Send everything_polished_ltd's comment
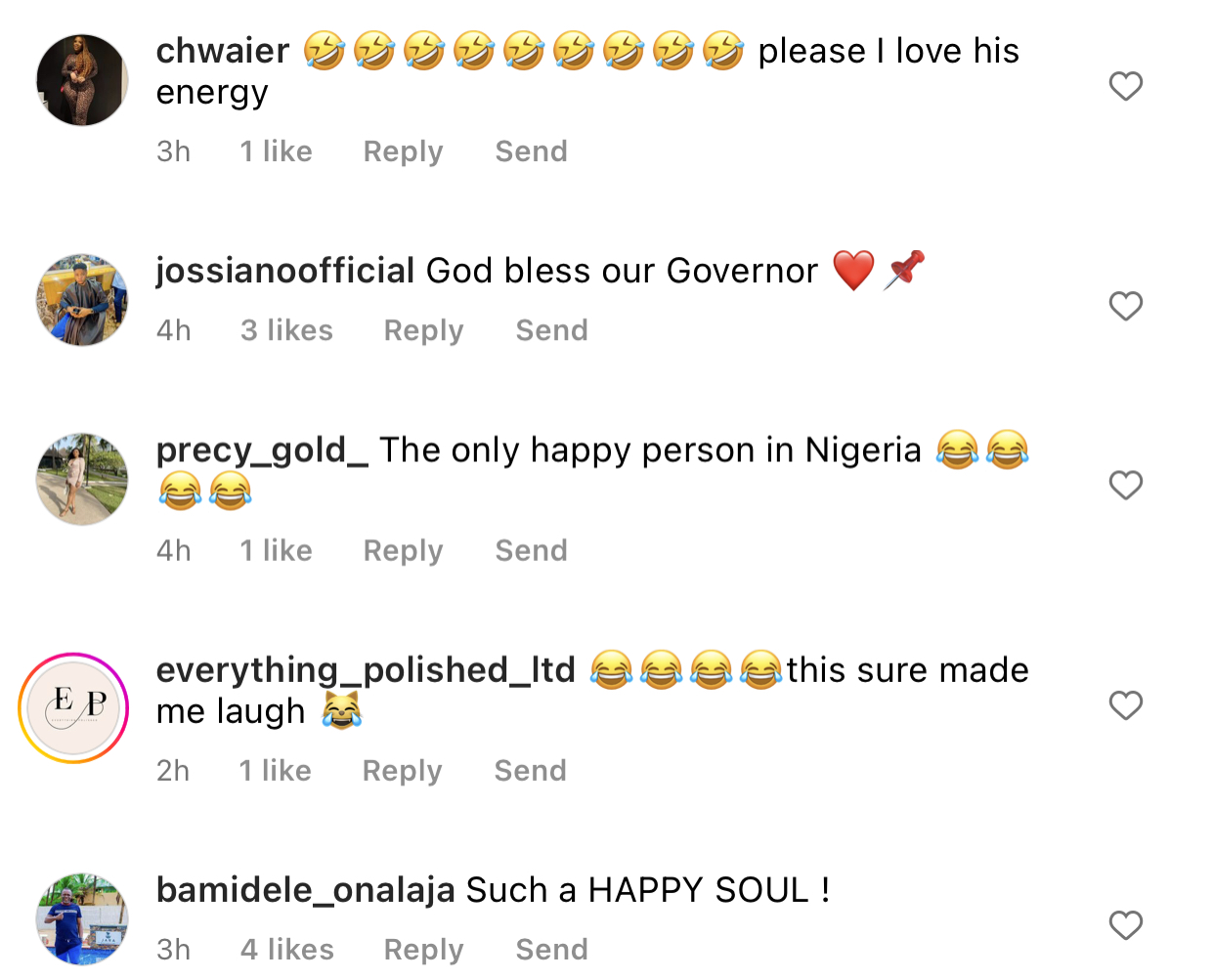 pos(530,771)
